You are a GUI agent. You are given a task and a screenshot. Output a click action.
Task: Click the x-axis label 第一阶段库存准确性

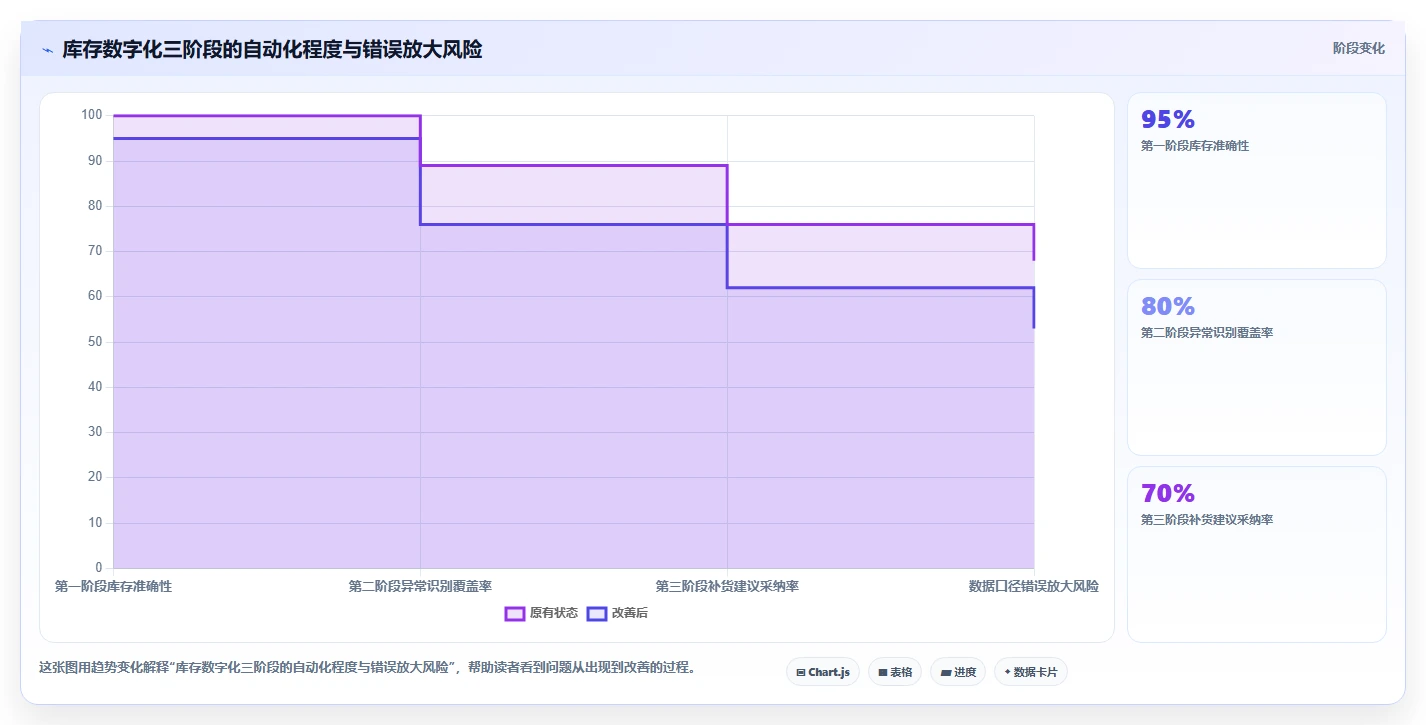pos(113,586)
